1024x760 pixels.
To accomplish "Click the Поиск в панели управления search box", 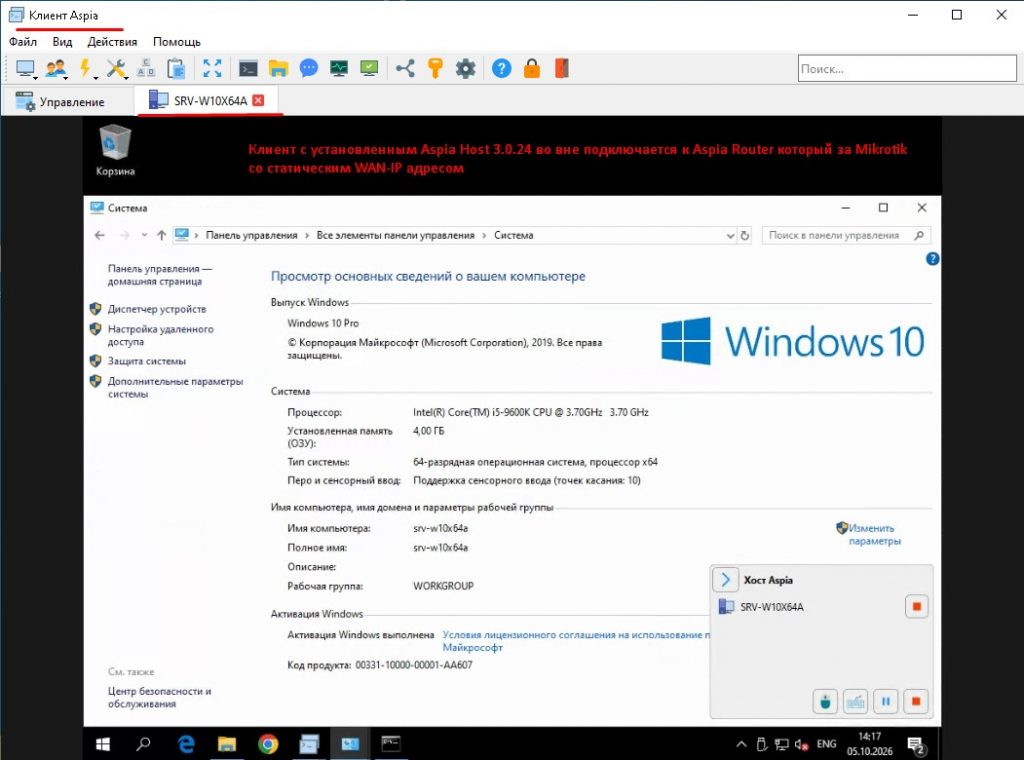I will (x=846, y=235).
